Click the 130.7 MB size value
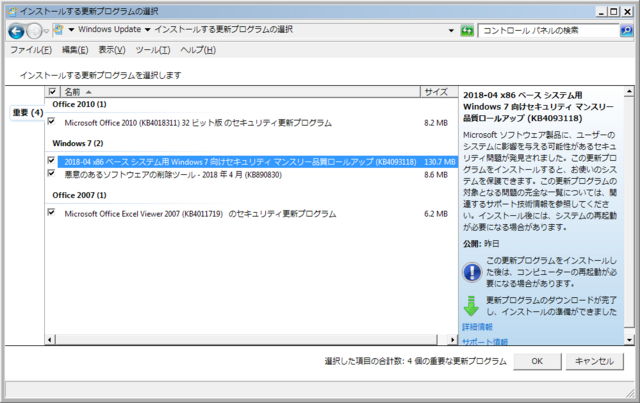Screen dimensions: 640x403 pyautogui.click(x=440, y=162)
